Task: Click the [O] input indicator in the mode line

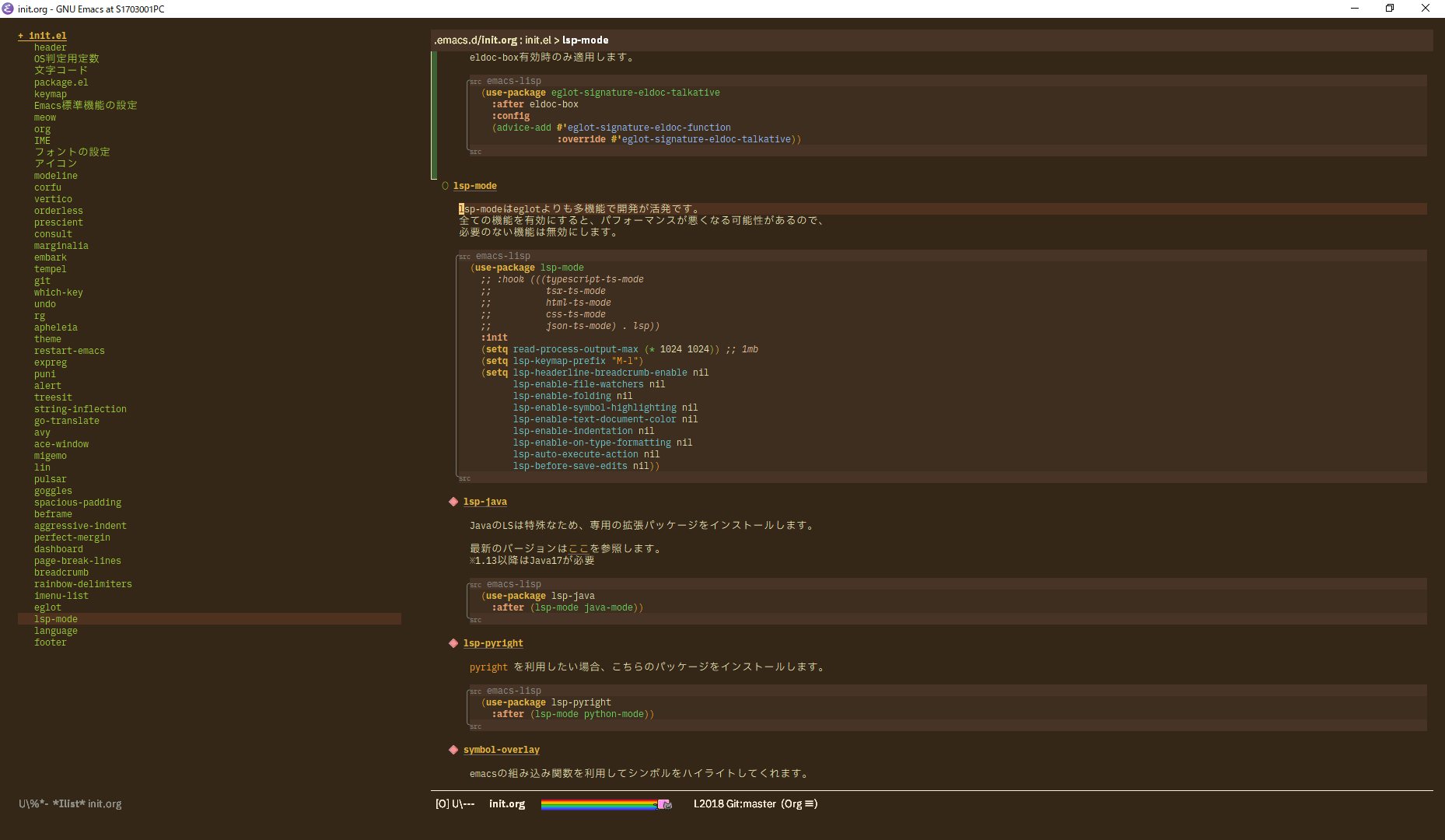Action: coord(443,803)
